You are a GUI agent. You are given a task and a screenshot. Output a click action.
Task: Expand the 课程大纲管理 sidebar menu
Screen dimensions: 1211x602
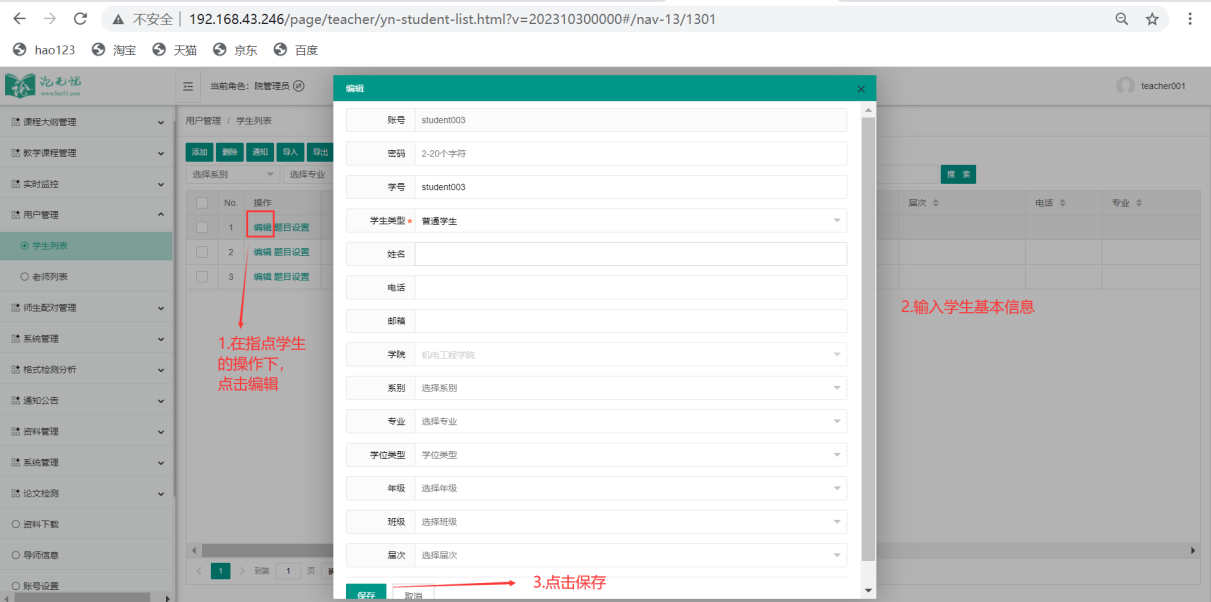pos(86,122)
